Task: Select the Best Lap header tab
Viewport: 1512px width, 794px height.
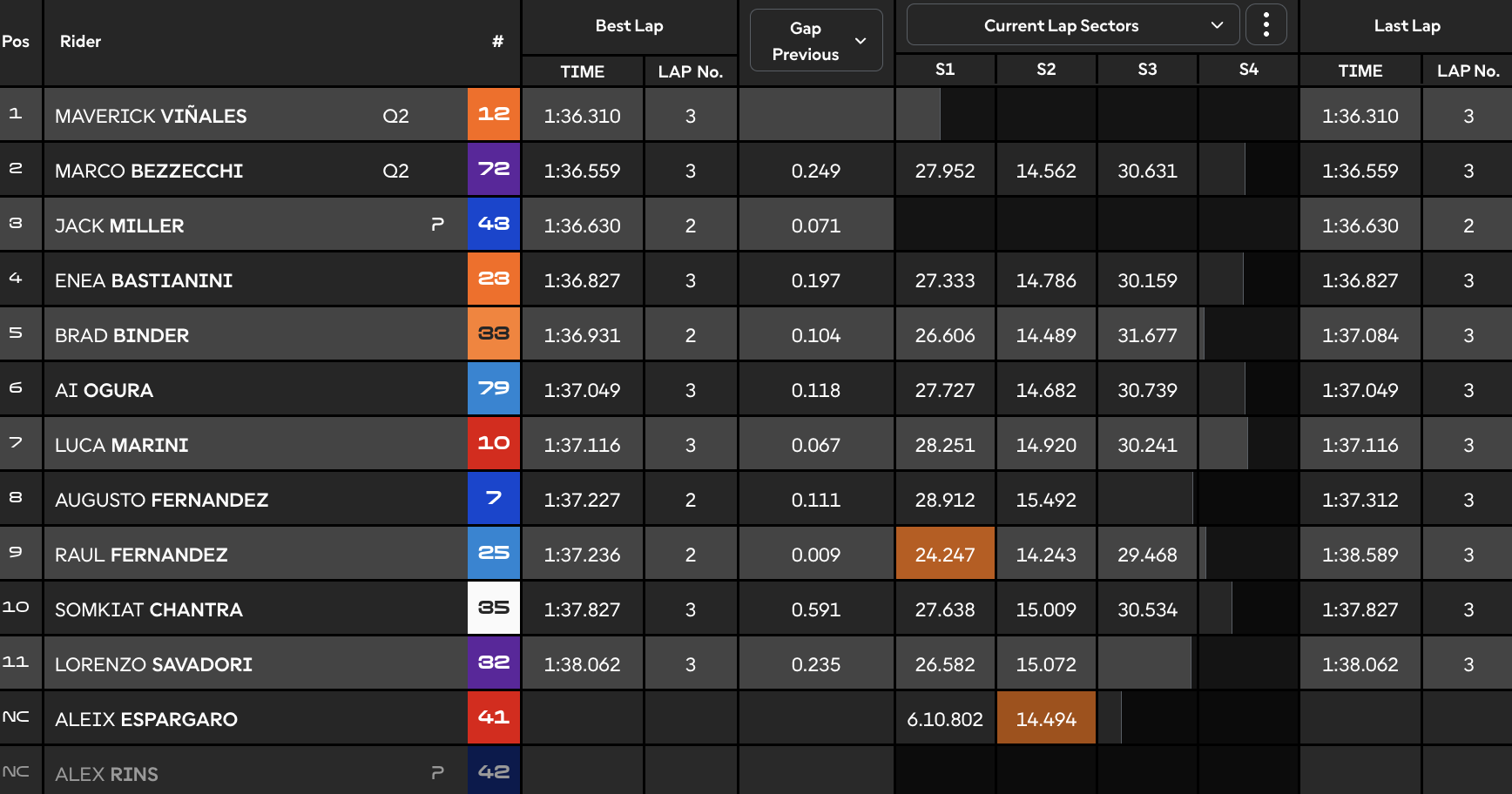Action: [629, 26]
